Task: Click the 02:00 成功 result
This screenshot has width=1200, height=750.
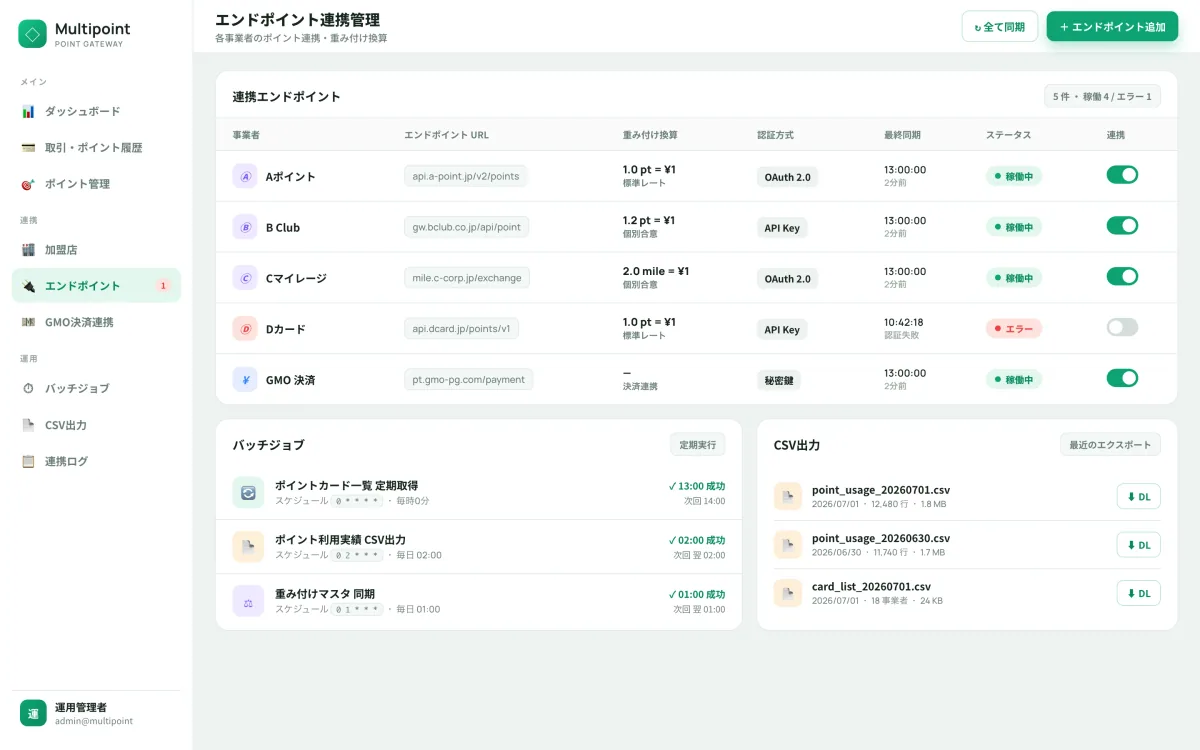Action: [x=697, y=540]
